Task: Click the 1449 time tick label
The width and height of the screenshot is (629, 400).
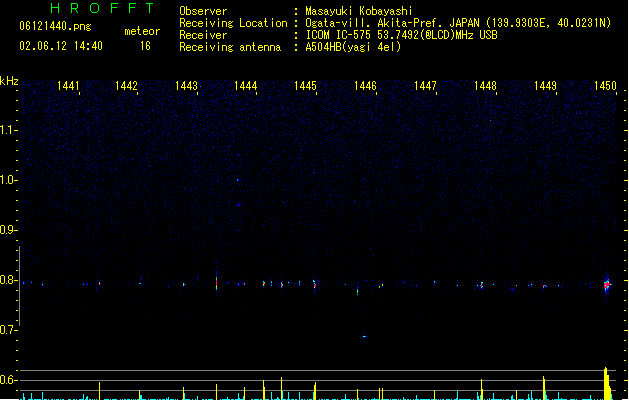Action: (x=546, y=86)
